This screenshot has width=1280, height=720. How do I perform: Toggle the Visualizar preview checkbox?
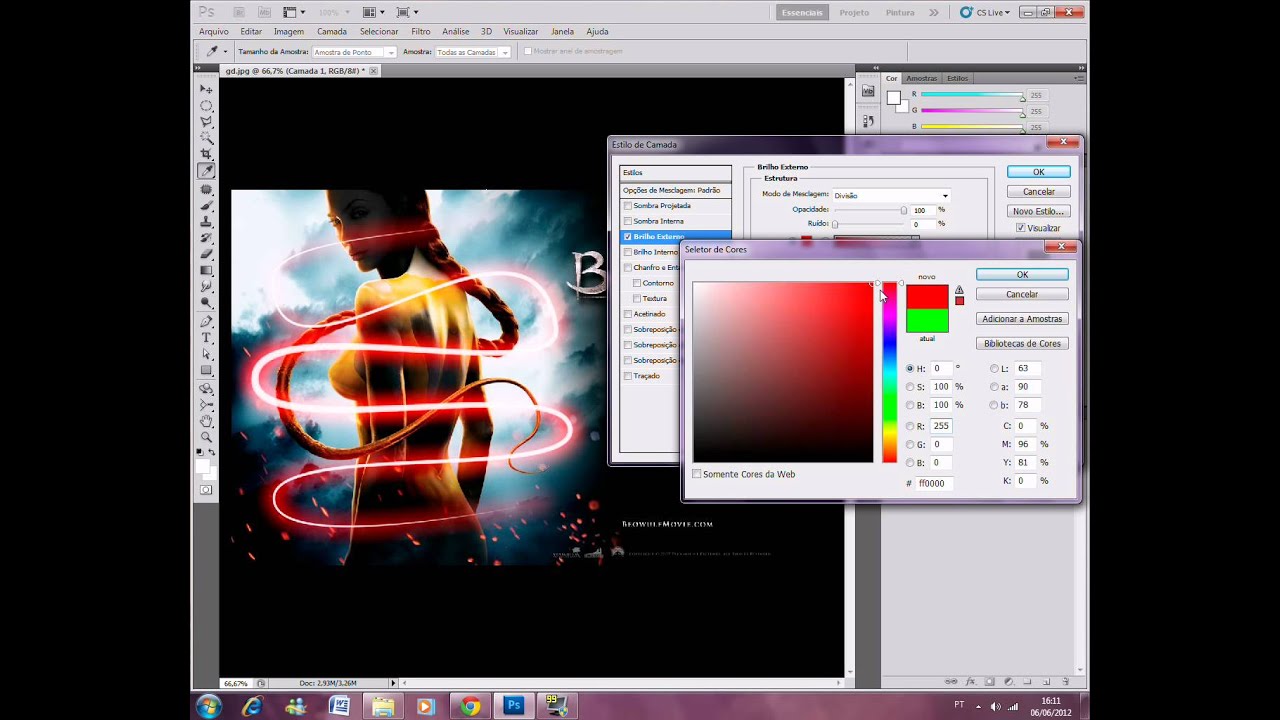pyautogui.click(x=1020, y=228)
